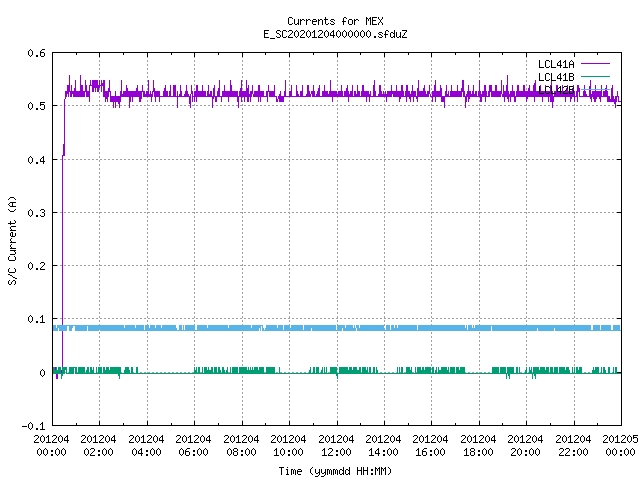This screenshot has height=480, width=640.
Task: Click the x-axis tick 201204 14:00
Action: point(383,445)
